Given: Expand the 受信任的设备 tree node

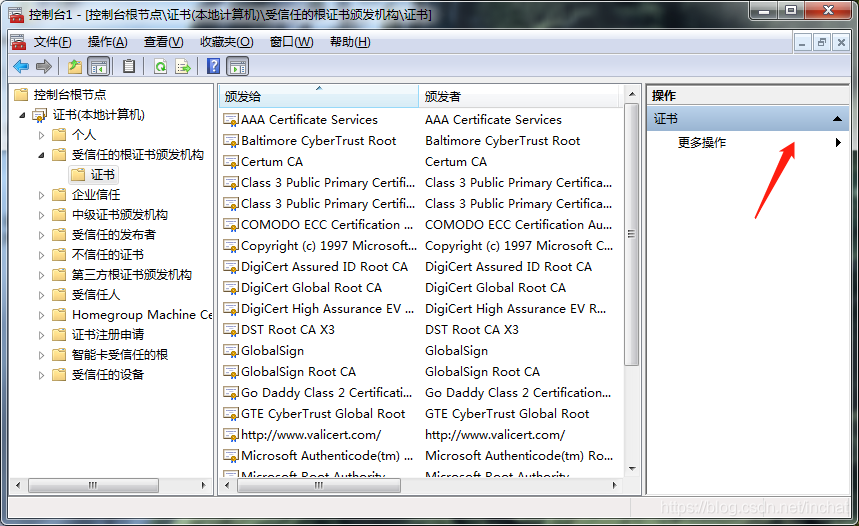Looking at the screenshot, I should coord(41,375).
